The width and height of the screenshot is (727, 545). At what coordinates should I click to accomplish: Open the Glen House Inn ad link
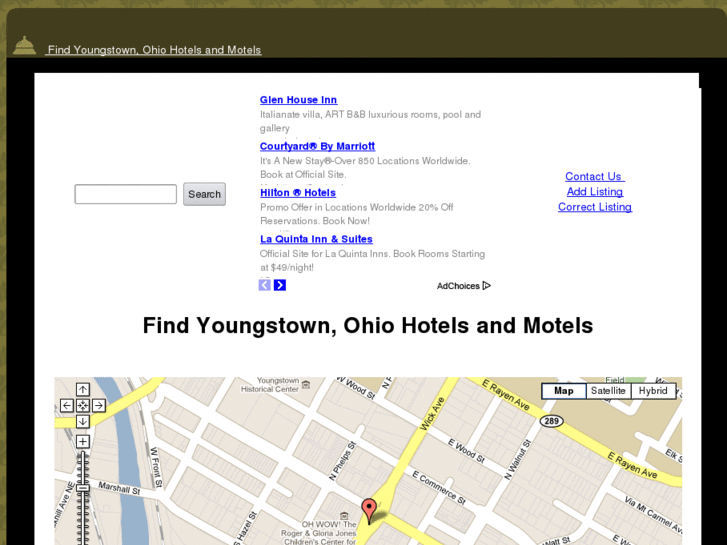pos(299,100)
